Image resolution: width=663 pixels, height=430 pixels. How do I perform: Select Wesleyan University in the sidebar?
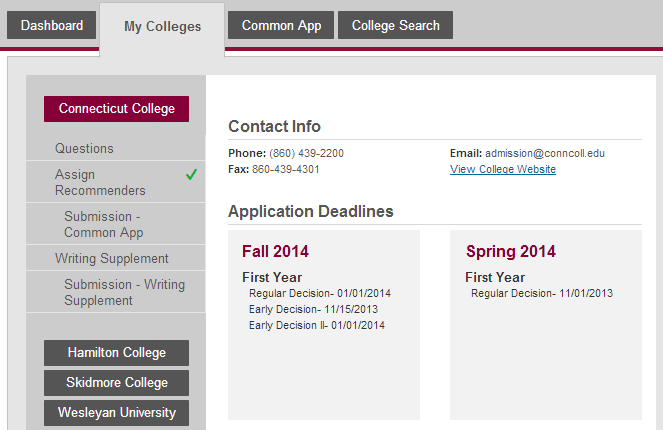117,413
